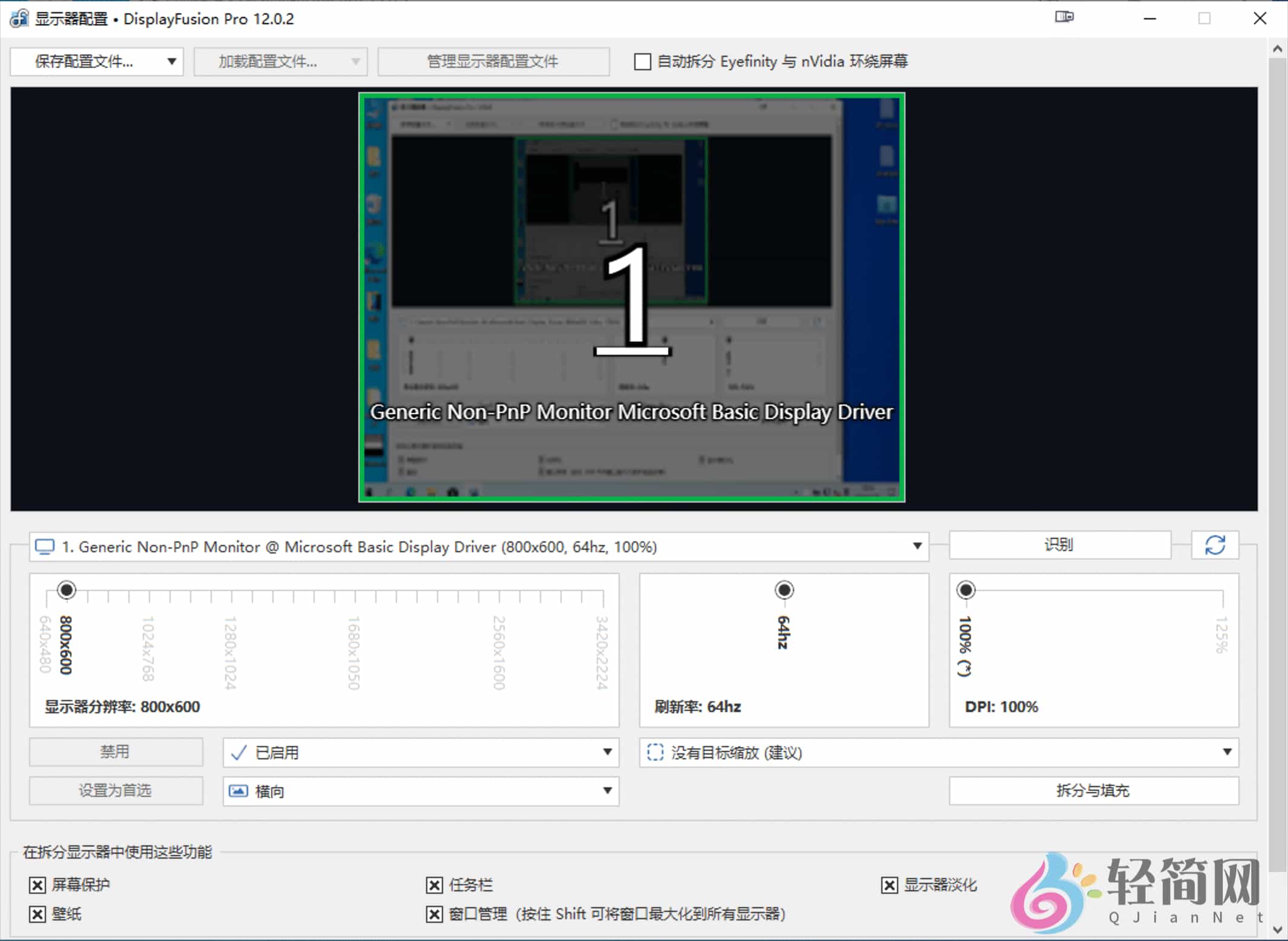Toggle the 显示器淡化 checkbox
This screenshot has height=941, width=1288.
click(x=890, y=885)
